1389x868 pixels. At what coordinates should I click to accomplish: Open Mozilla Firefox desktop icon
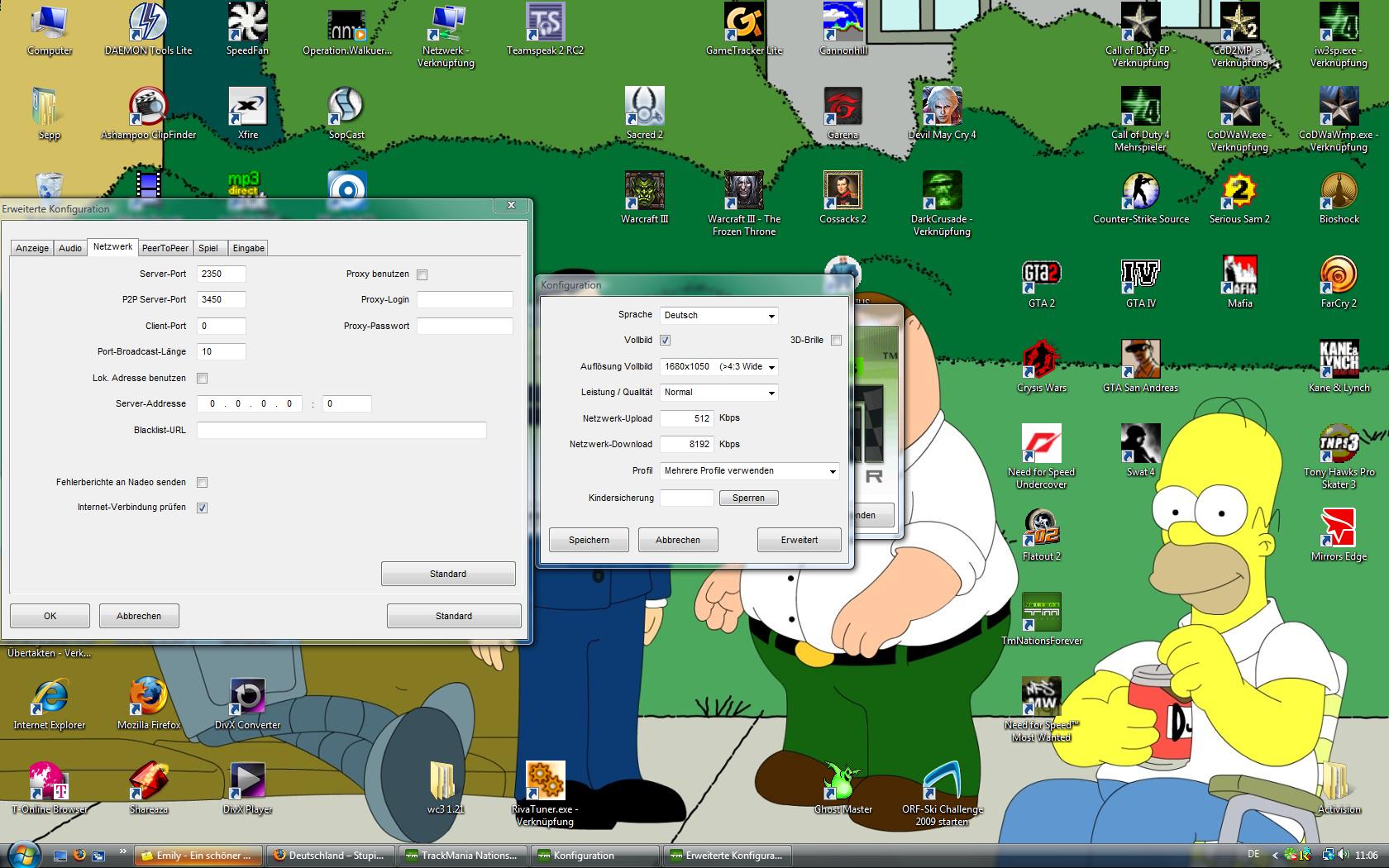pos(149,704)
